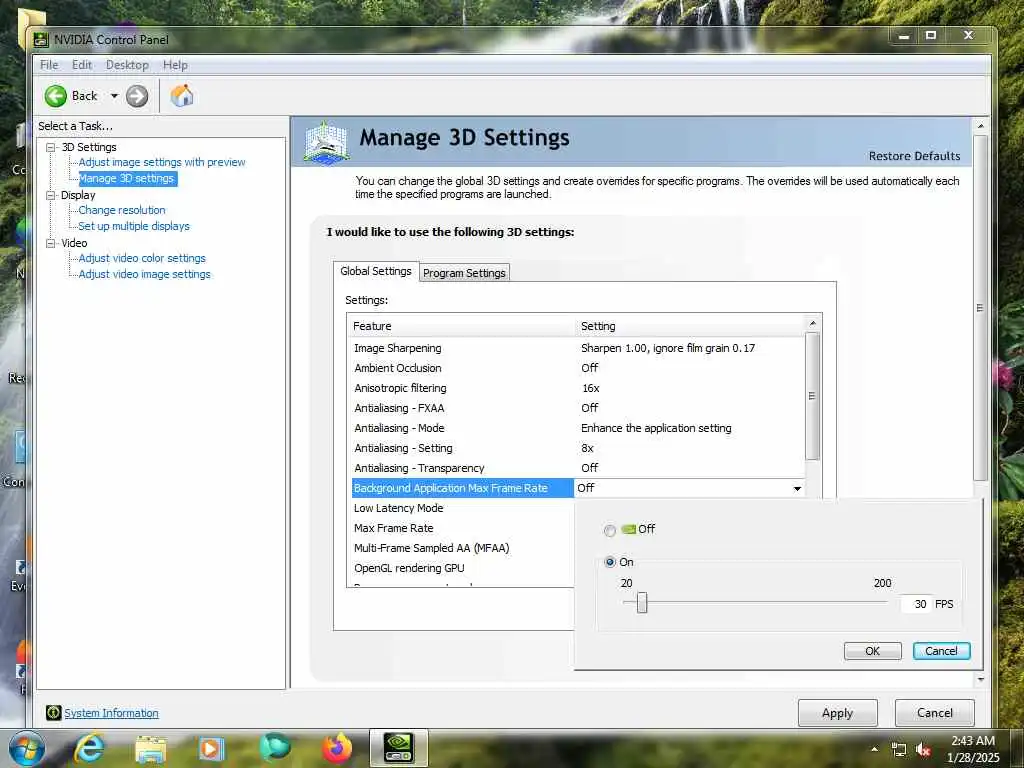Open the Back history dropdown arrow
The width and height of the screenshot is (1024, 768).
coord(114,96)
